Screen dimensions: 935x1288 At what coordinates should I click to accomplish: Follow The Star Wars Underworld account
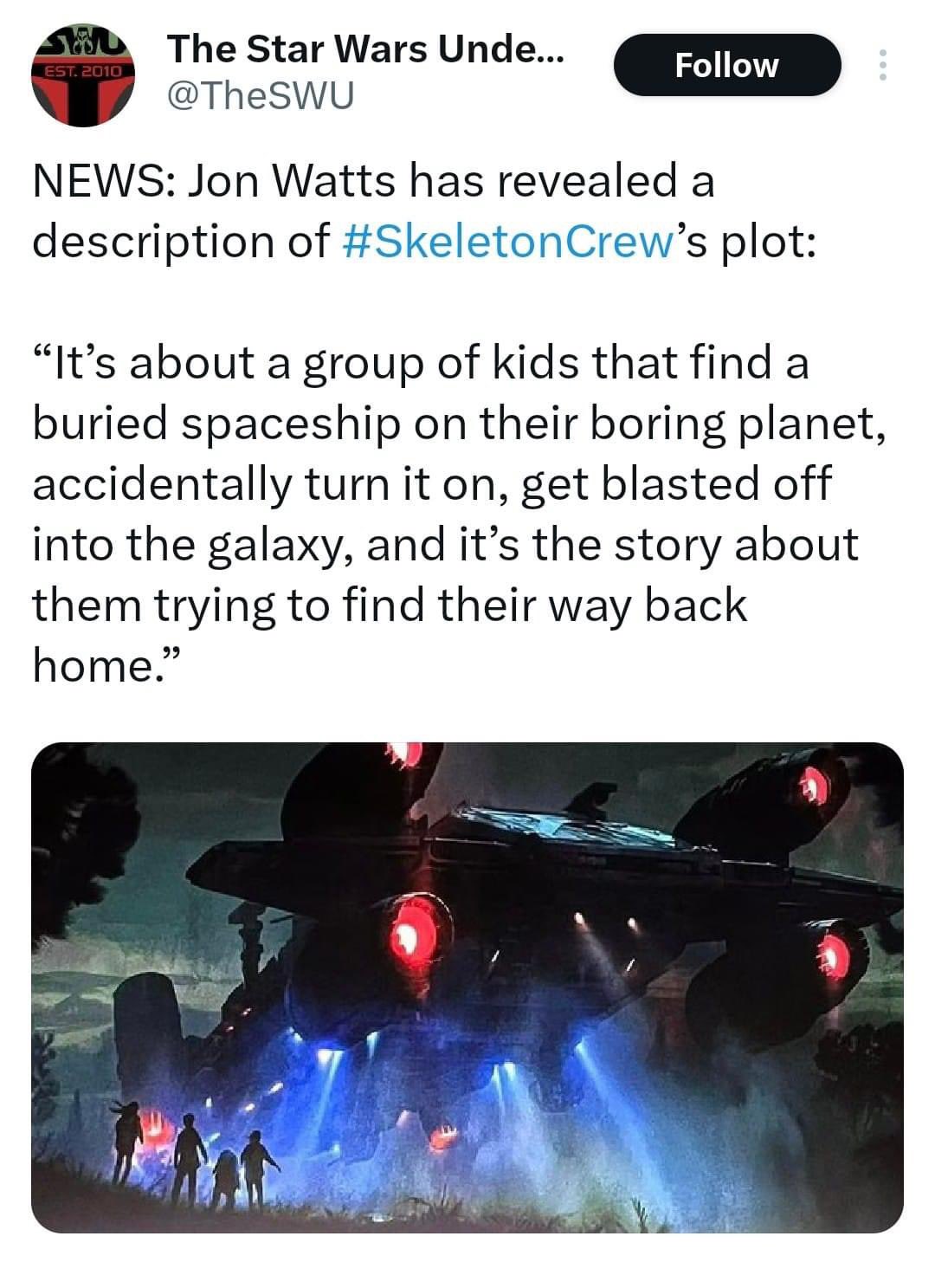coord(726,65)
